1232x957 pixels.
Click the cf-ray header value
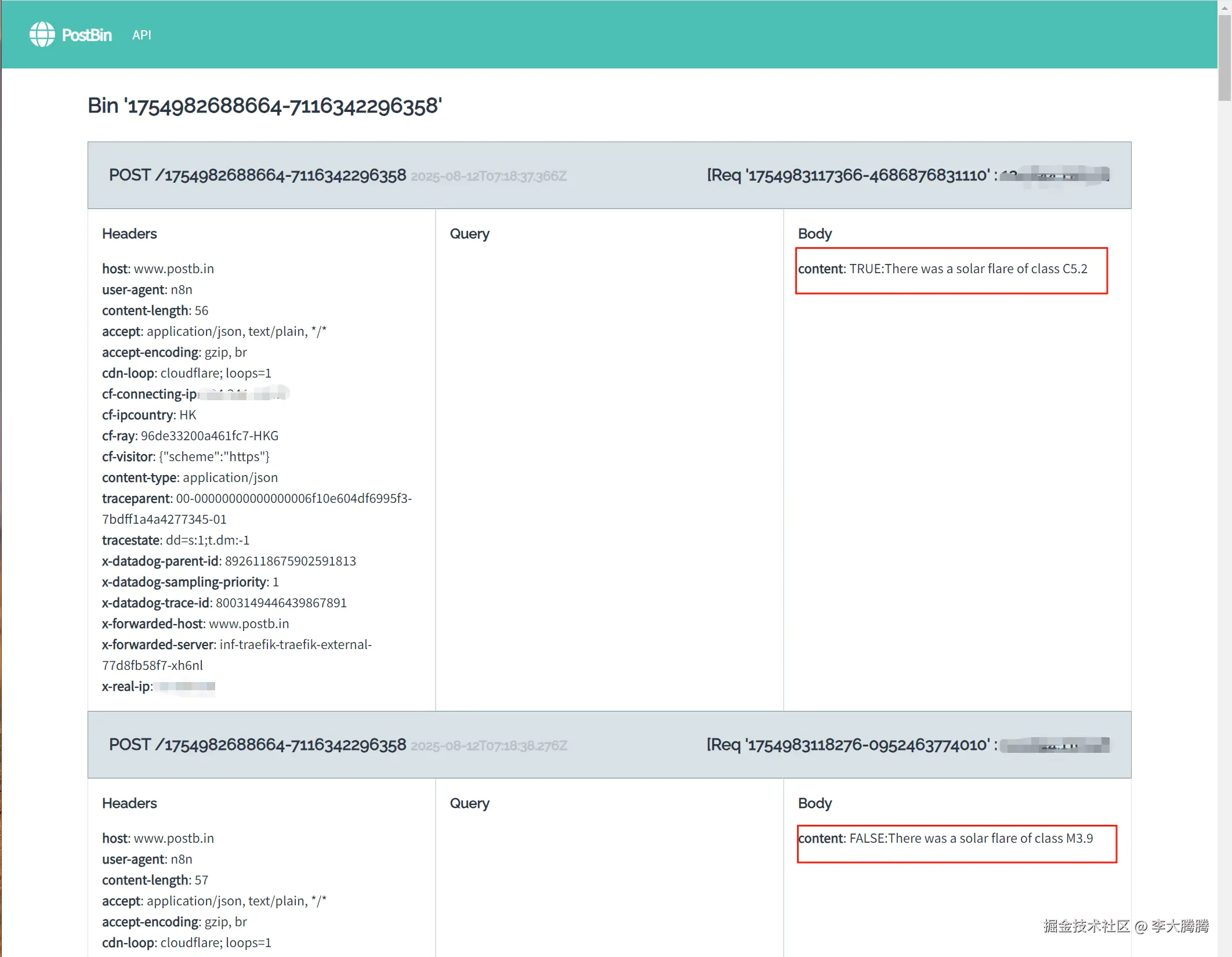click(x=209, y=436)
